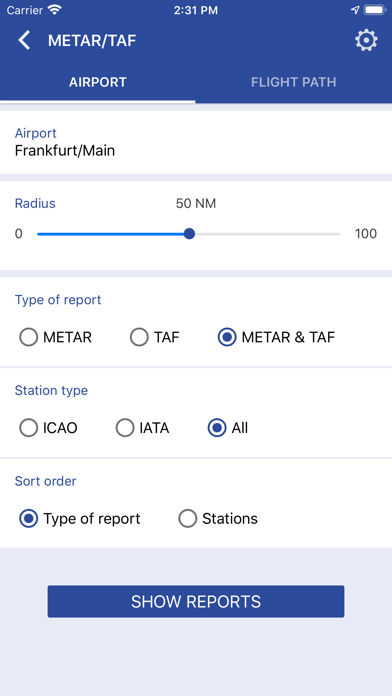Viewport: 392px width, 696px height.
Task: Switch to the FLIGHT PATH tab
Action: [x=293, y=82]
